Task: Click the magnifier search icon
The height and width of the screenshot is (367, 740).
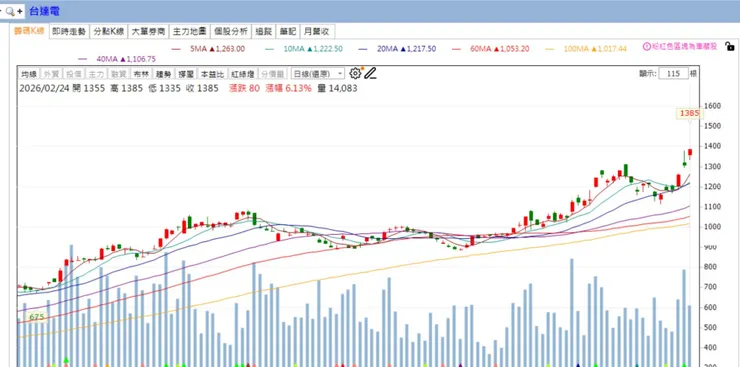Action: [x=10, y=11]
